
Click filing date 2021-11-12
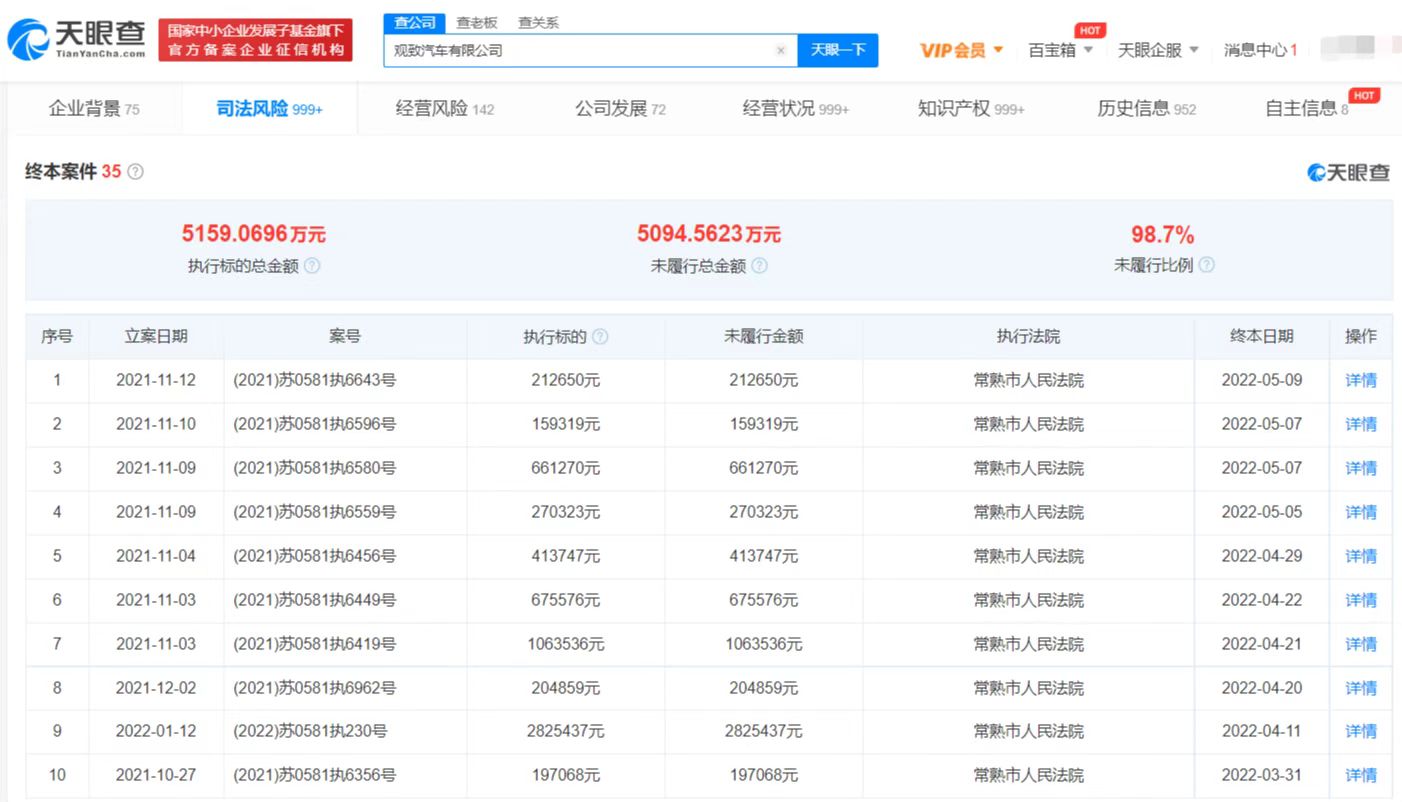(x=156, y=380)
